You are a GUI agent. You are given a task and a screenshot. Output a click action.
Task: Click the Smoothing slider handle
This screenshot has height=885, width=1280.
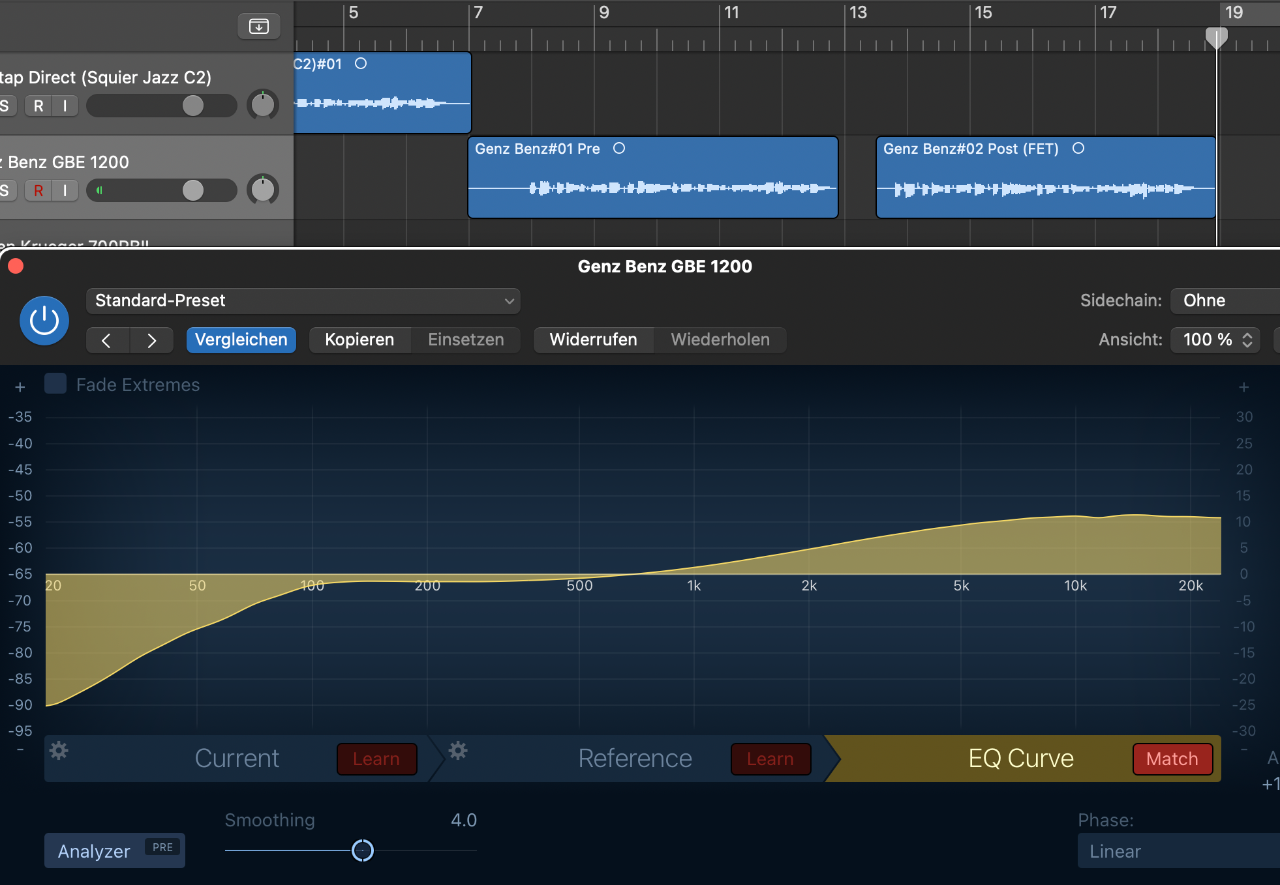tap(363, 850)
